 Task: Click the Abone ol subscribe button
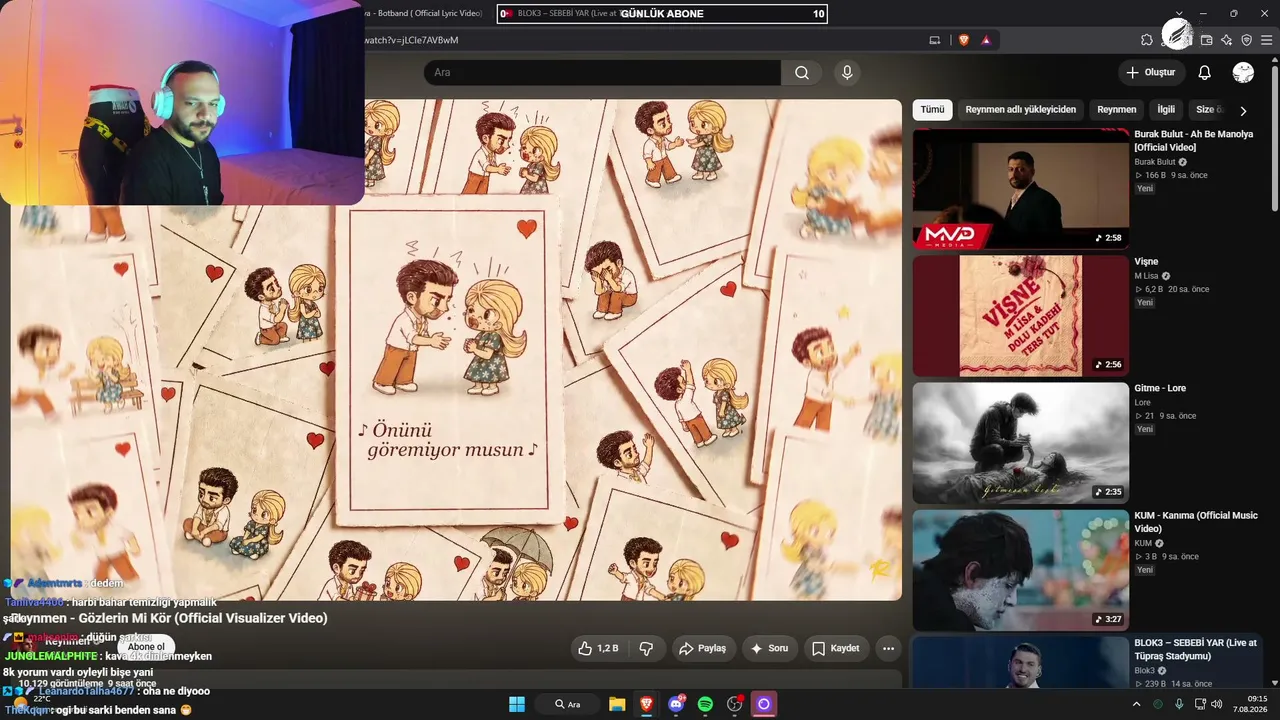tap(146, 647)
